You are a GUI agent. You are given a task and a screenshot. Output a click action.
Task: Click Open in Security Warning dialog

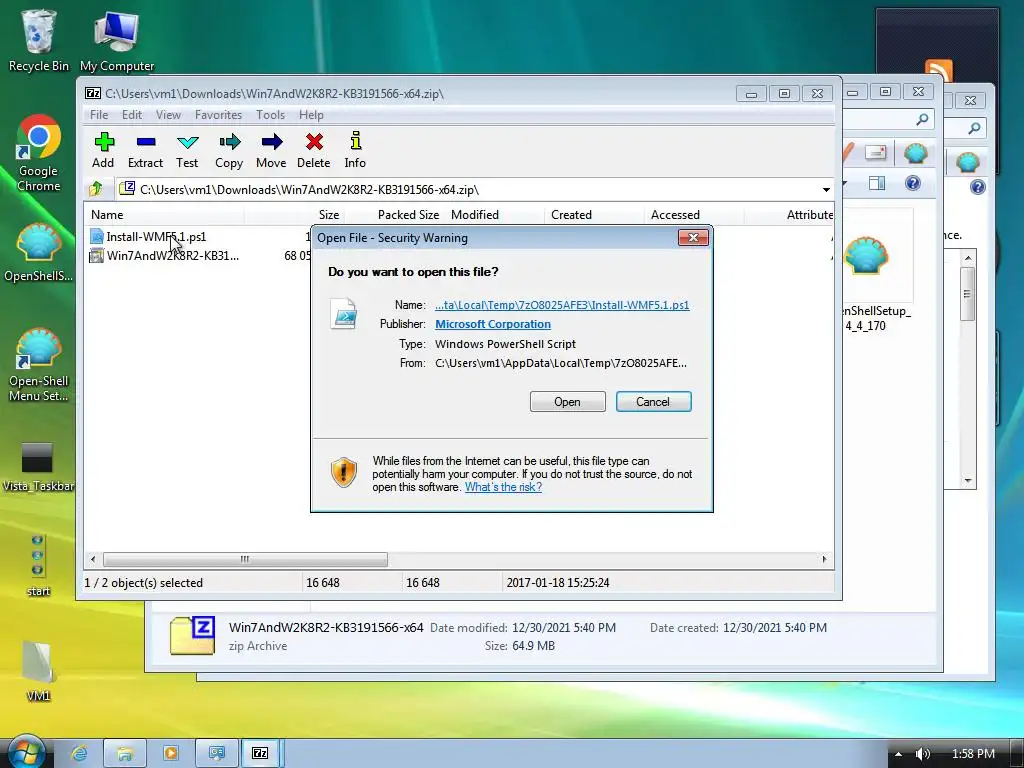(x=568, y=402)
